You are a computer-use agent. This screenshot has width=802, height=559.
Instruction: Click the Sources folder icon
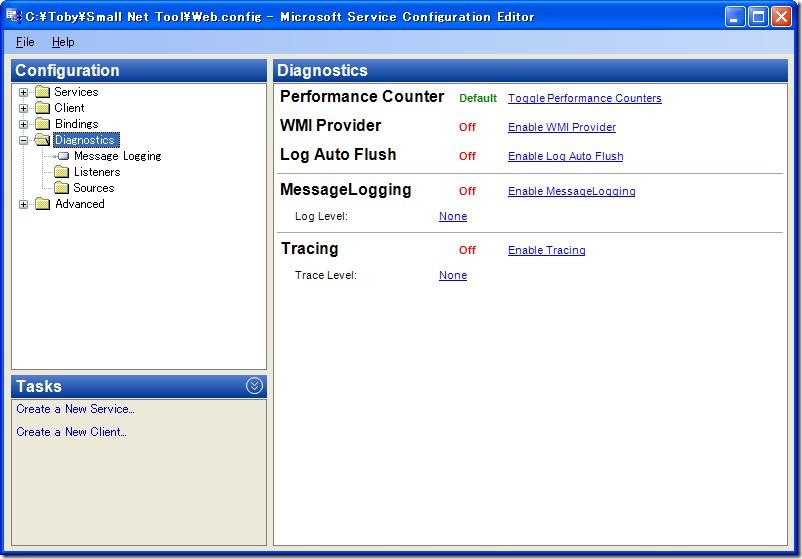pos(61,188)
